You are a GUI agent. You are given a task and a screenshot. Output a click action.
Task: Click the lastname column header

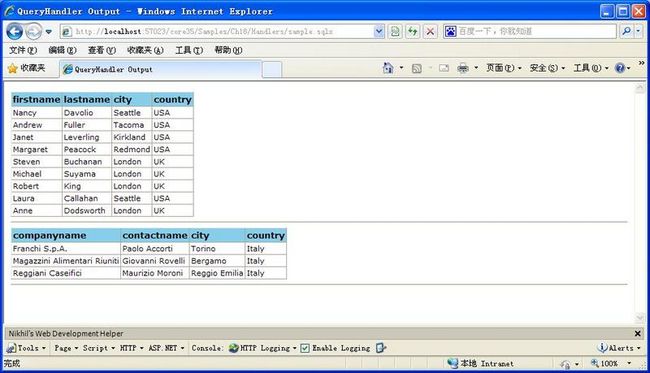coord(87,99)
